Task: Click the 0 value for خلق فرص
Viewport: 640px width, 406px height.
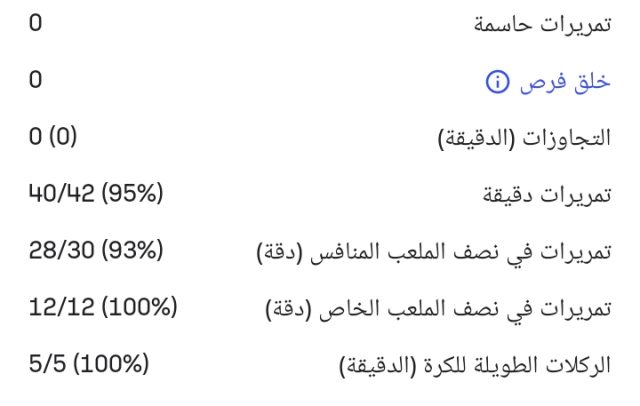Action: point(35,79)
